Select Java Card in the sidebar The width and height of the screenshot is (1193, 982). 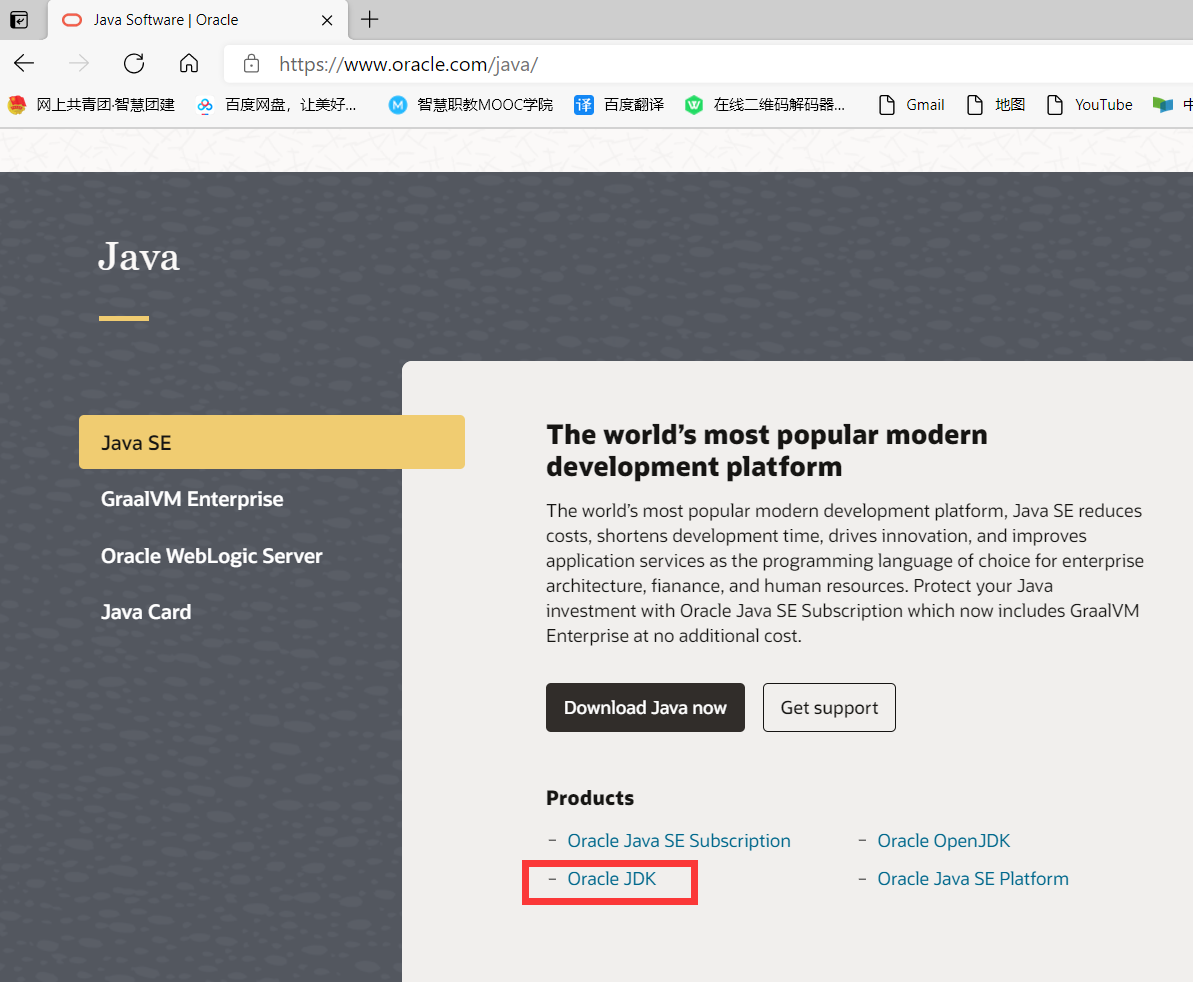coord(146,612)
